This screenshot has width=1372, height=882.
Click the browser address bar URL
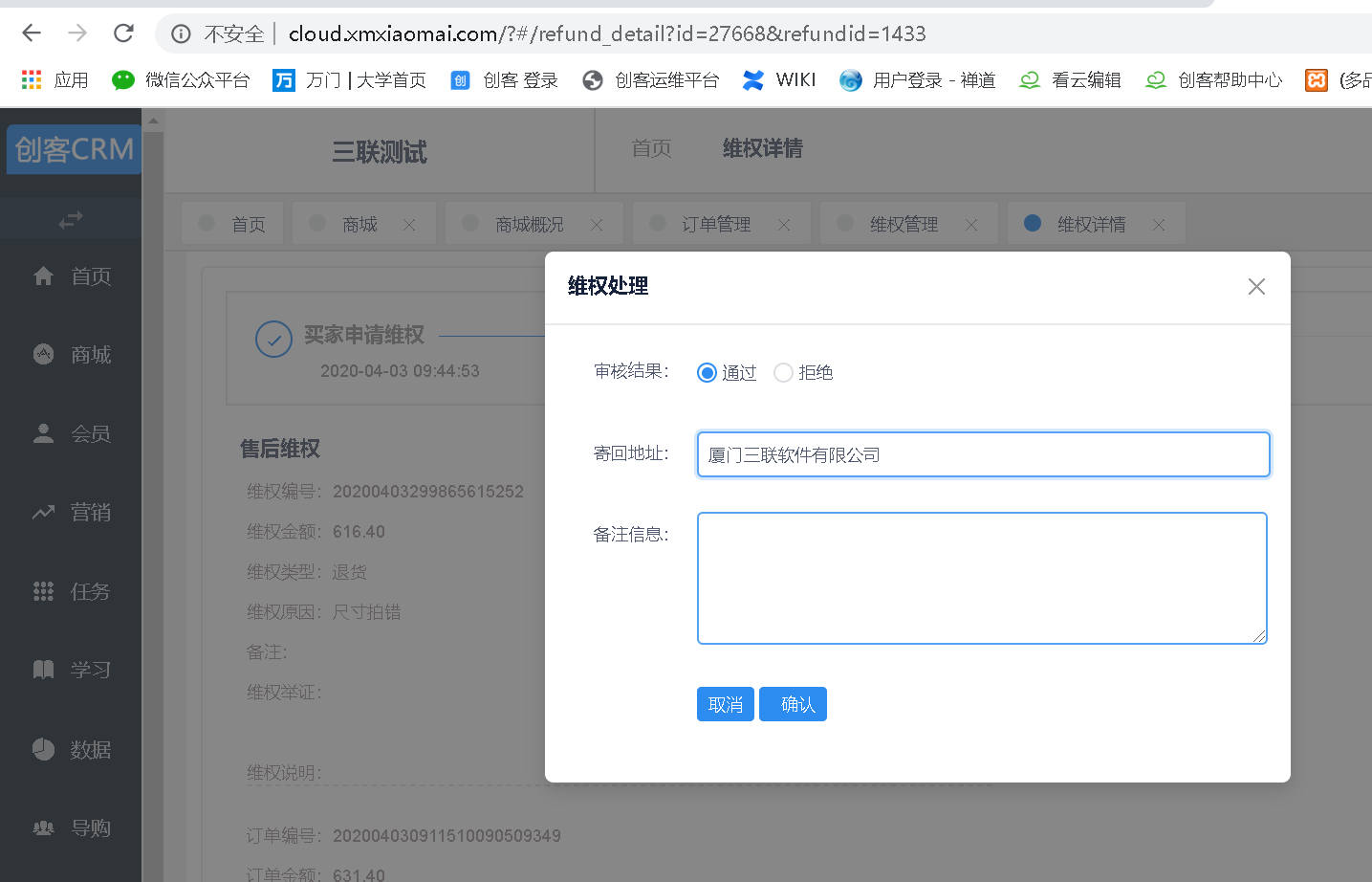click(x=606, y=34)
